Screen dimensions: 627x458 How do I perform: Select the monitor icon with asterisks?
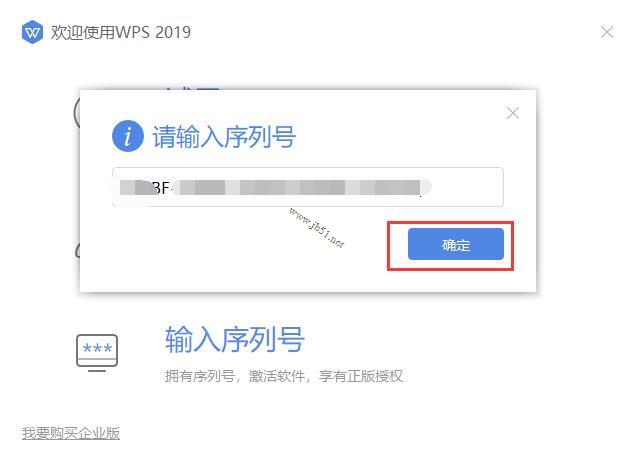pos(97,352)
